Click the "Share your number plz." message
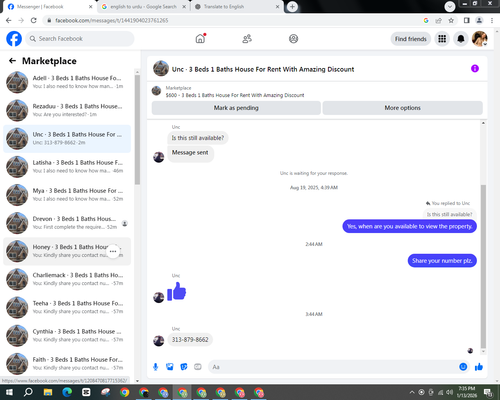This screenshot has height=400, width=500. pyautogui.click(x=442, y=261)
